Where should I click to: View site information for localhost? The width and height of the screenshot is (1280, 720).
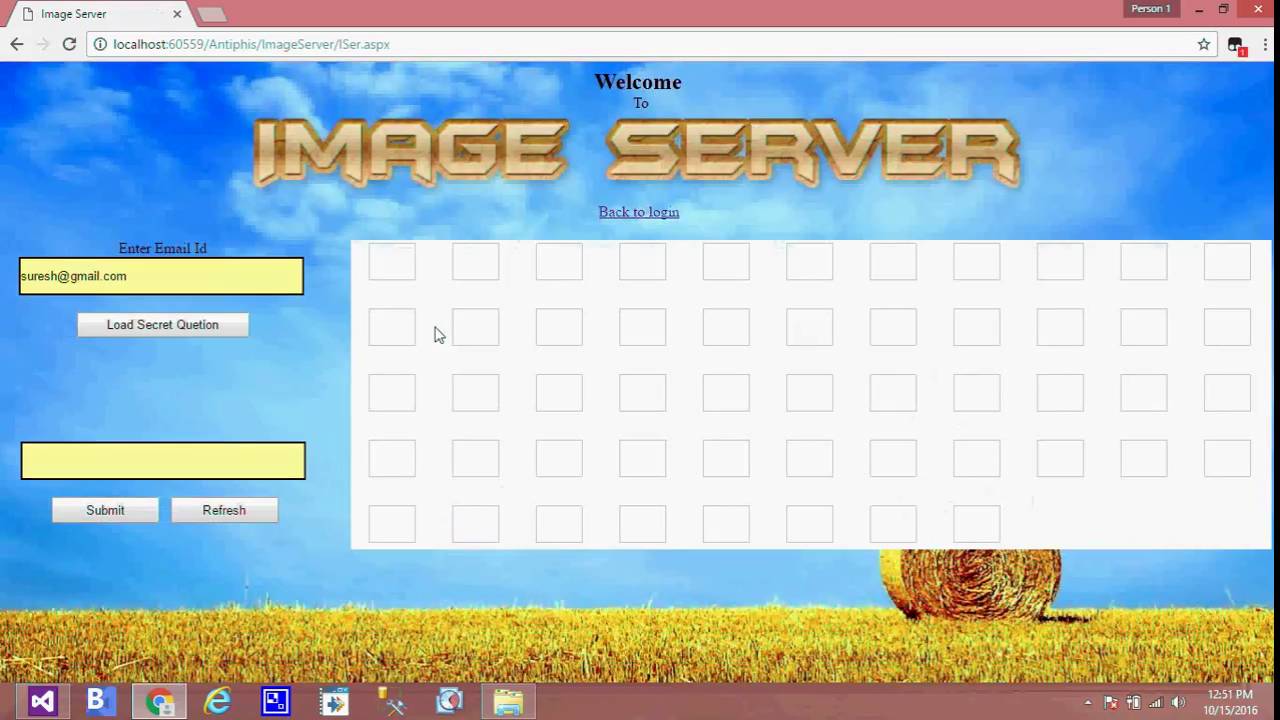(100, 44)
